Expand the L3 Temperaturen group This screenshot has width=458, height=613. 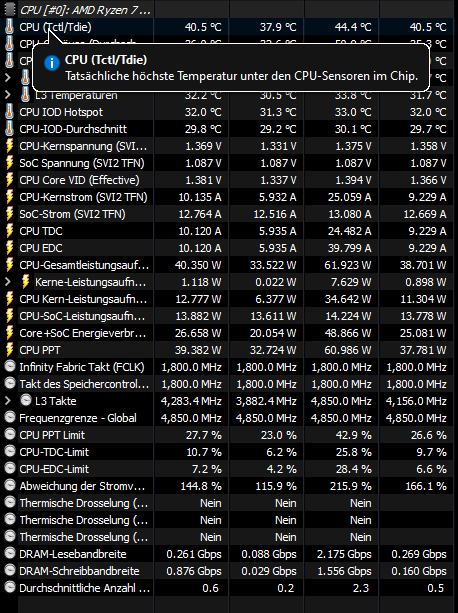pos(7,95)
